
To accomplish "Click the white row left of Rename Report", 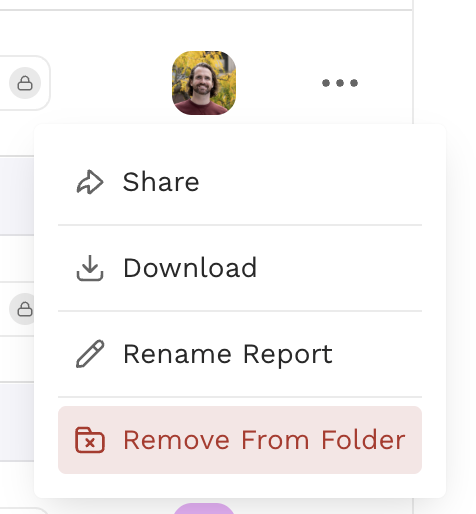I will (17, 359).
